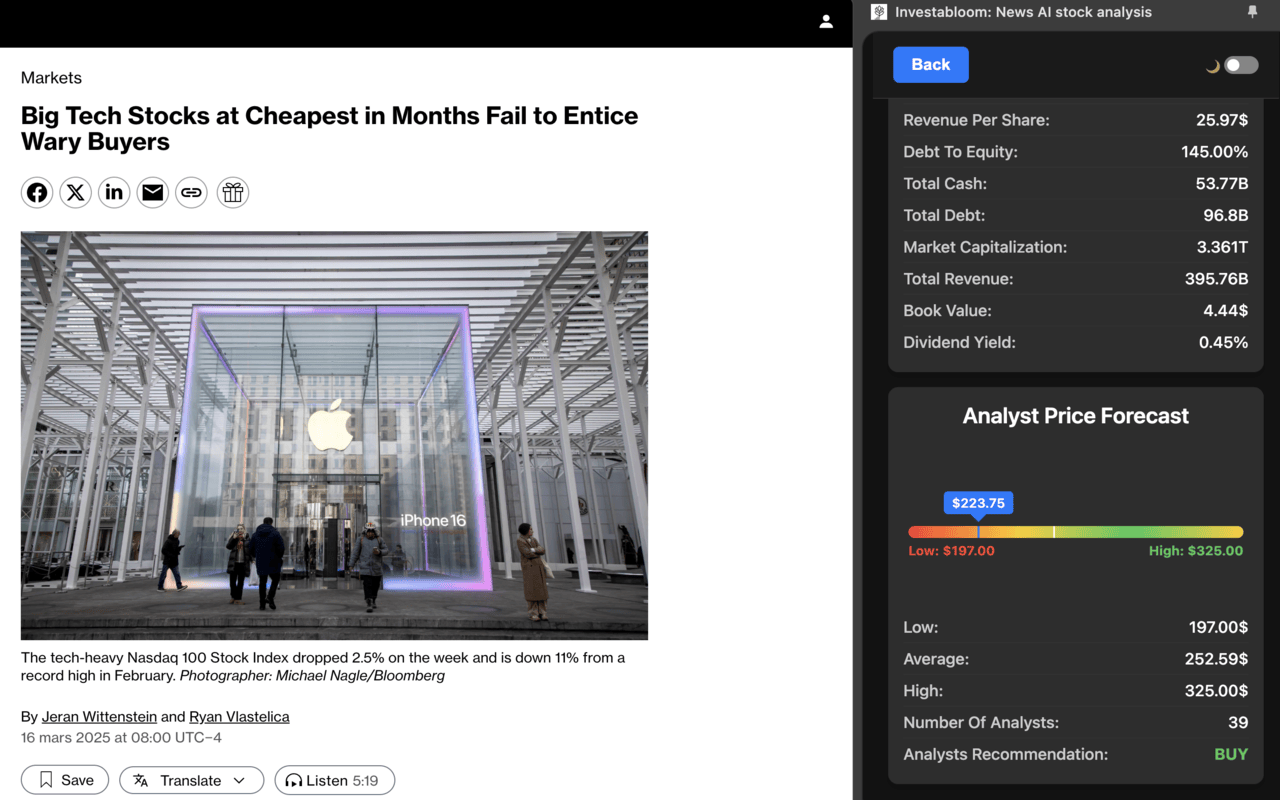The image size is (1280, 800).
Task: Open the user account icon
Action: pyautogui.click(x=826, y=21)
